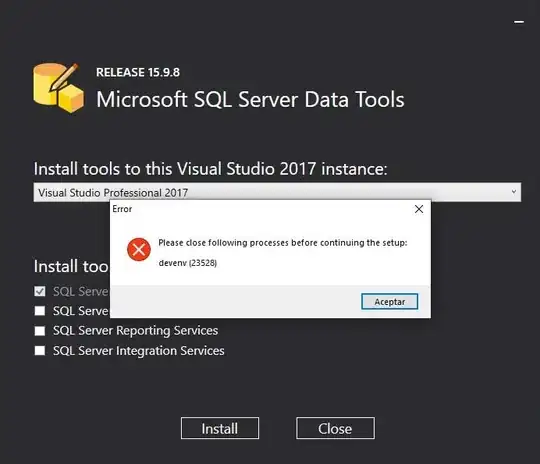The height and width of the screenshot is (464, 540).
Task: Click the devenv (23528) process text
Action: (188, 263)
